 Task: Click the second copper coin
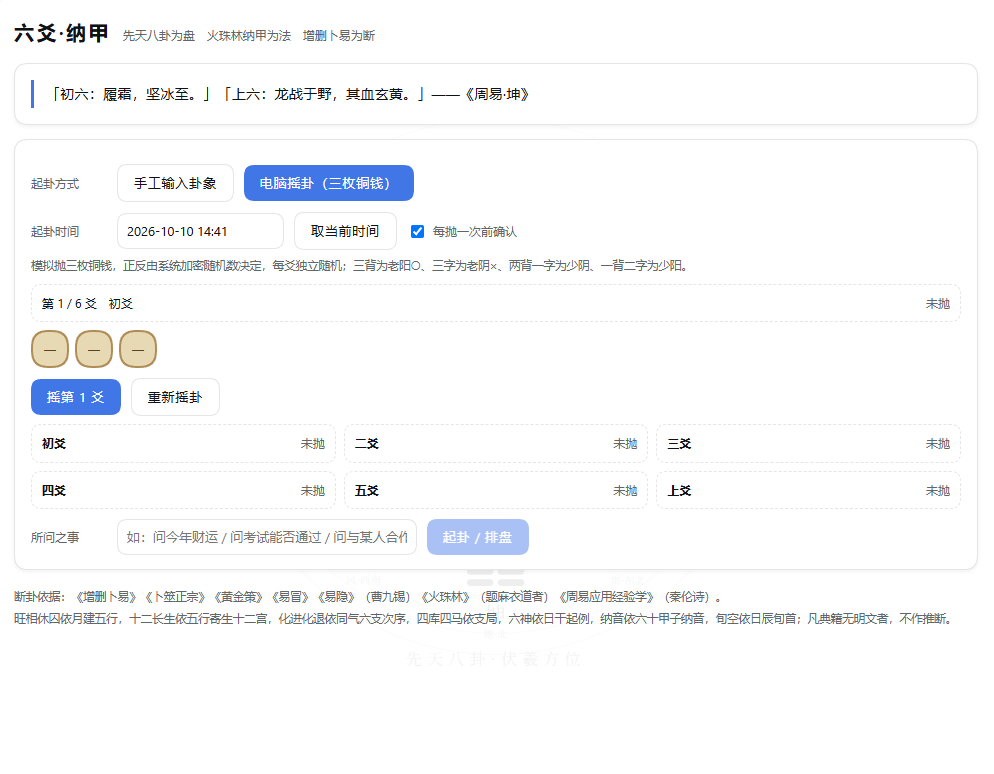(94, 349)
